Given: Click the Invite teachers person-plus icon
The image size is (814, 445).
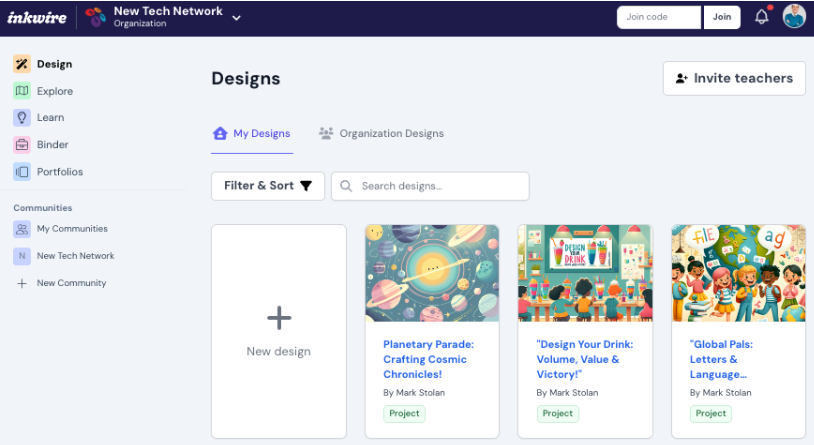Looking at the screenshot, I should tap(681, 78).
